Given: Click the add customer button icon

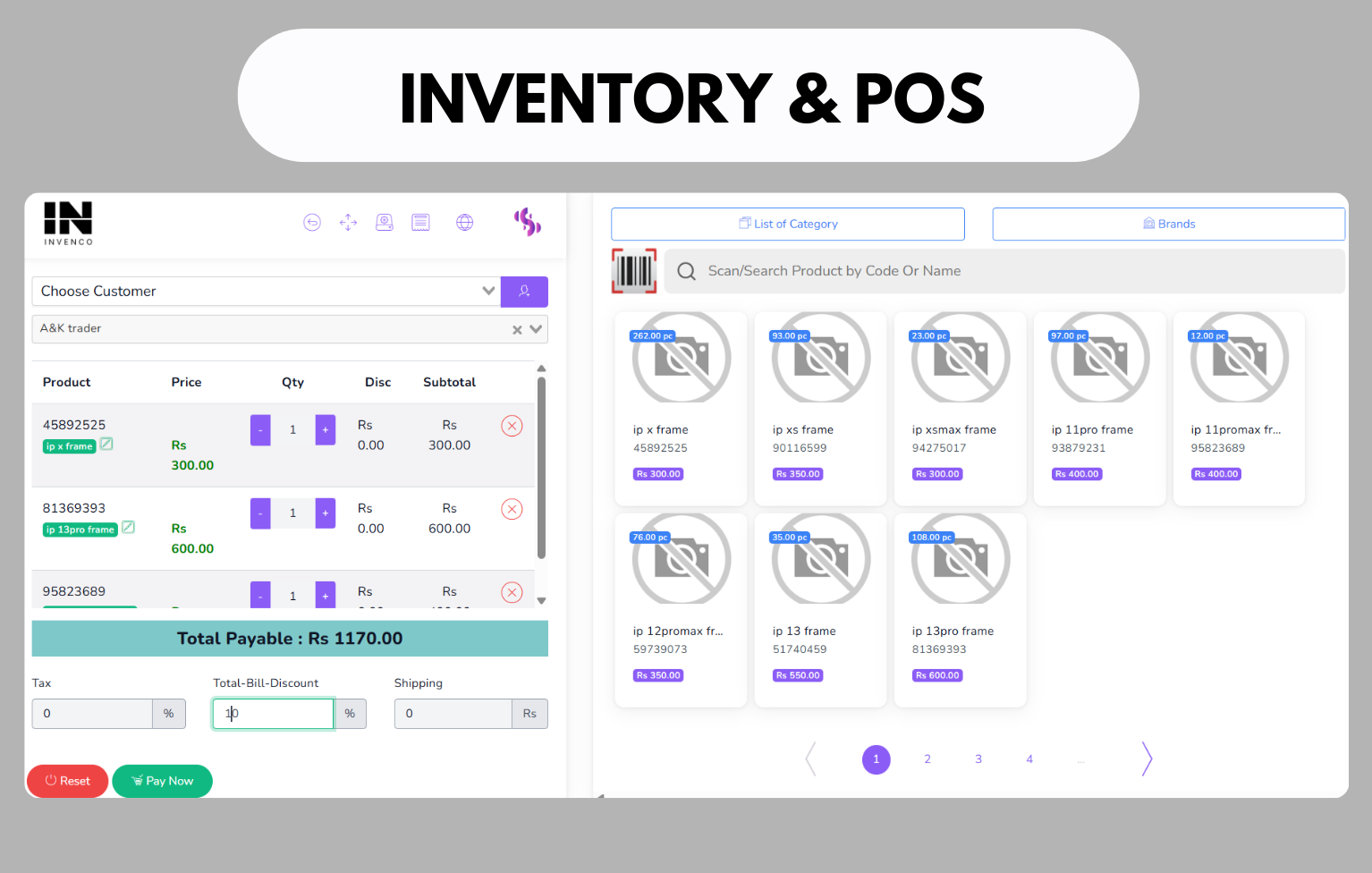Looking at the screenshot, I should click(x=524, y=292).
